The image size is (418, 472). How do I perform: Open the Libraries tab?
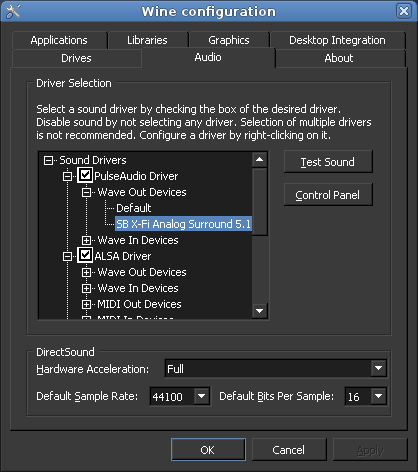tap(147, 40)
